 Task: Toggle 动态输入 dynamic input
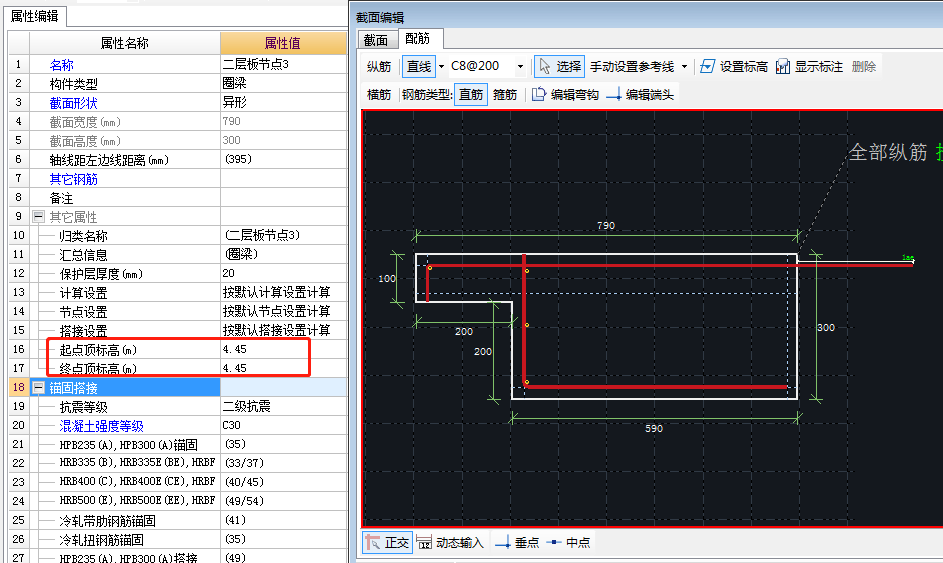click(450, 543)
